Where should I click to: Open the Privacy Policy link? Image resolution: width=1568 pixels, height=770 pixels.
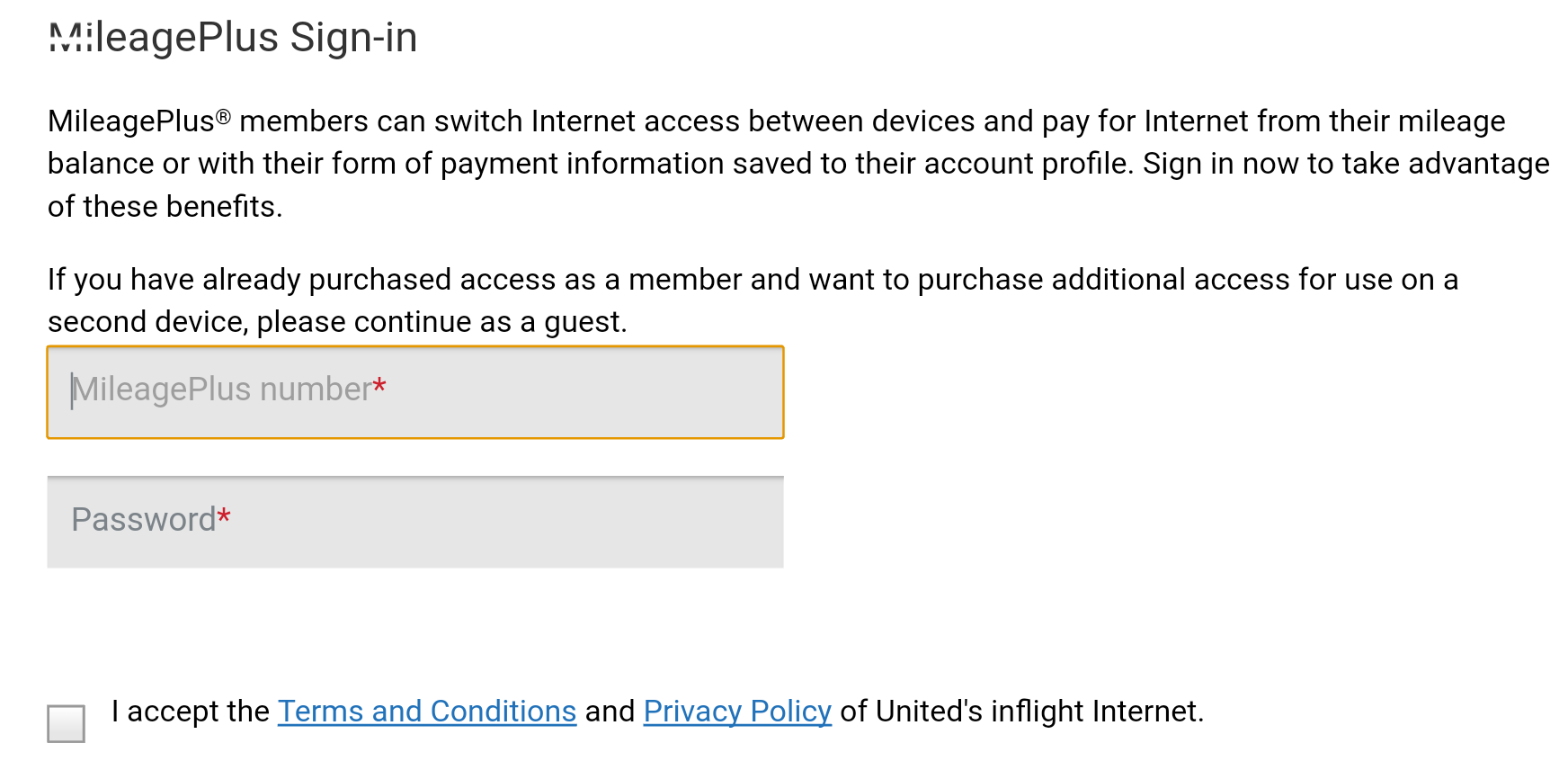(x=737, y=712)
